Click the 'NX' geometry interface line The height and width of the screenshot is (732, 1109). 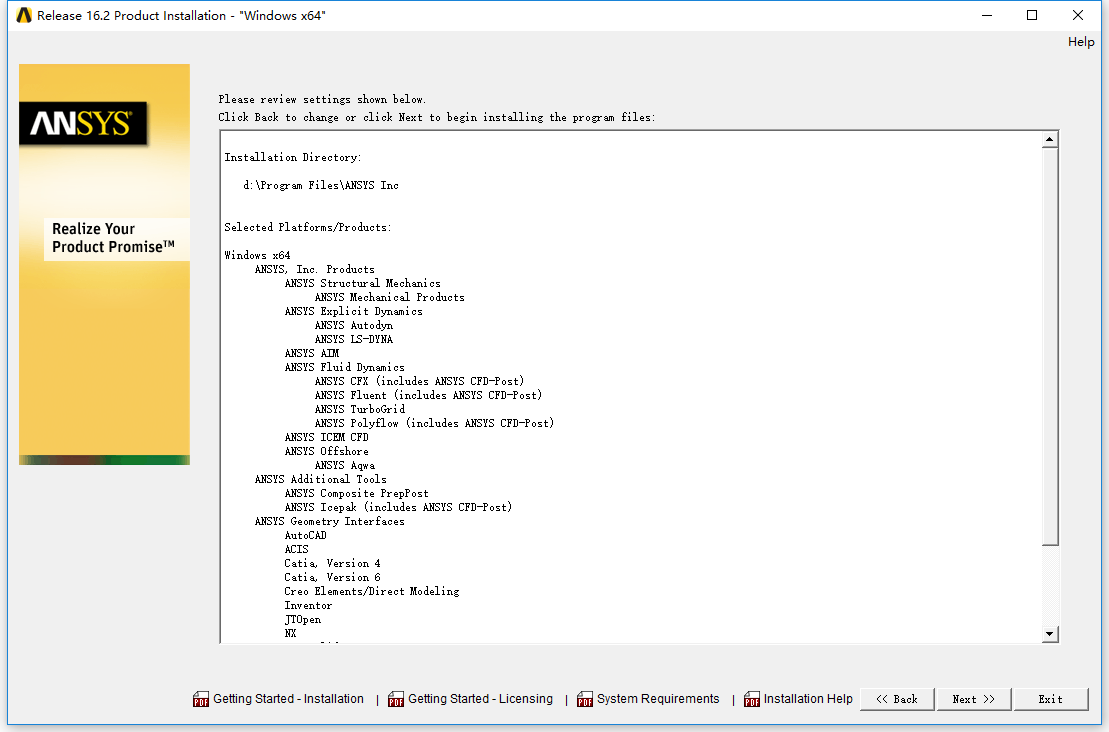click(291, 634)
